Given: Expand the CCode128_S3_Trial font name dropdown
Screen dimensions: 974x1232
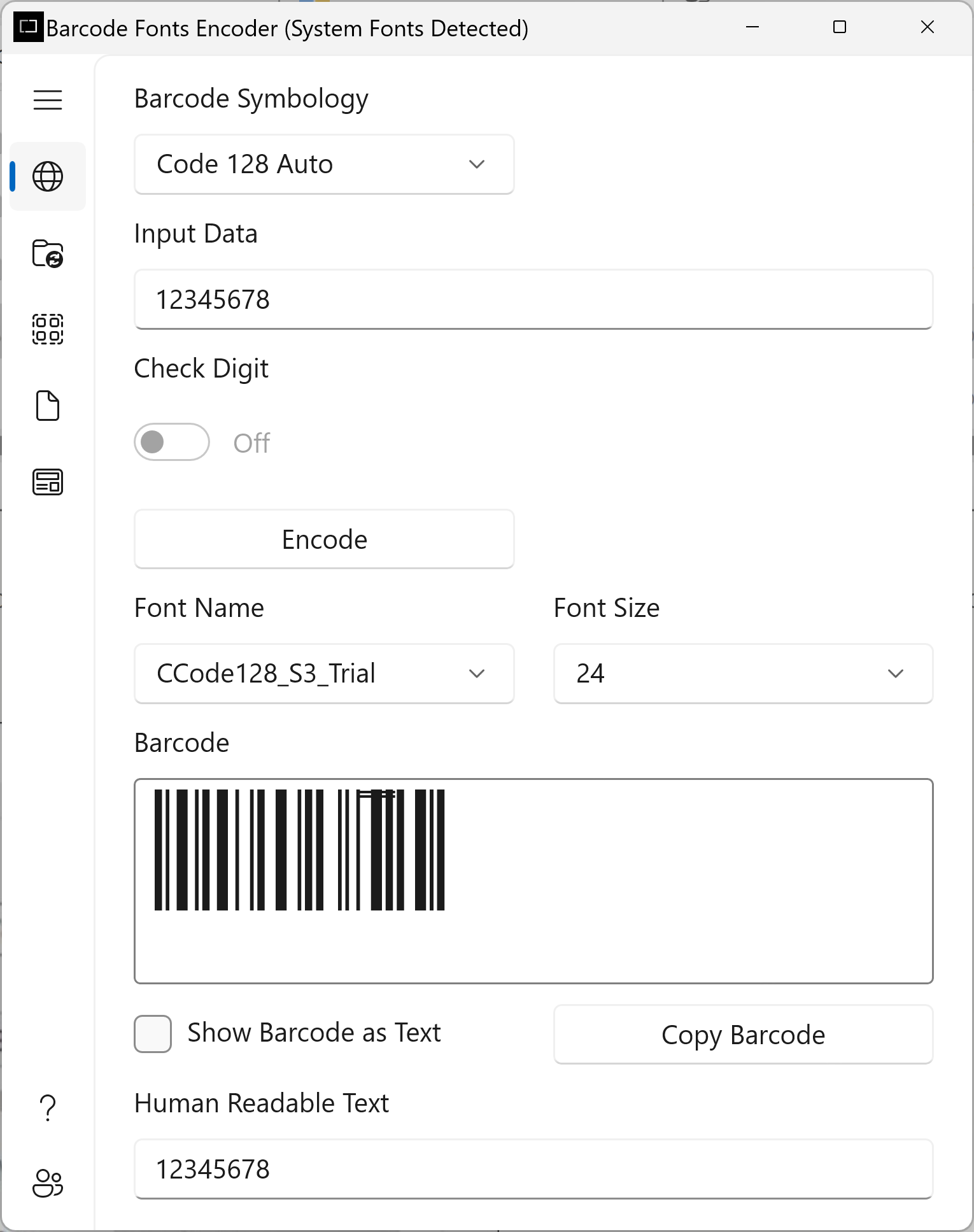Looking at the screenshot, I should (x=324, y=674).
